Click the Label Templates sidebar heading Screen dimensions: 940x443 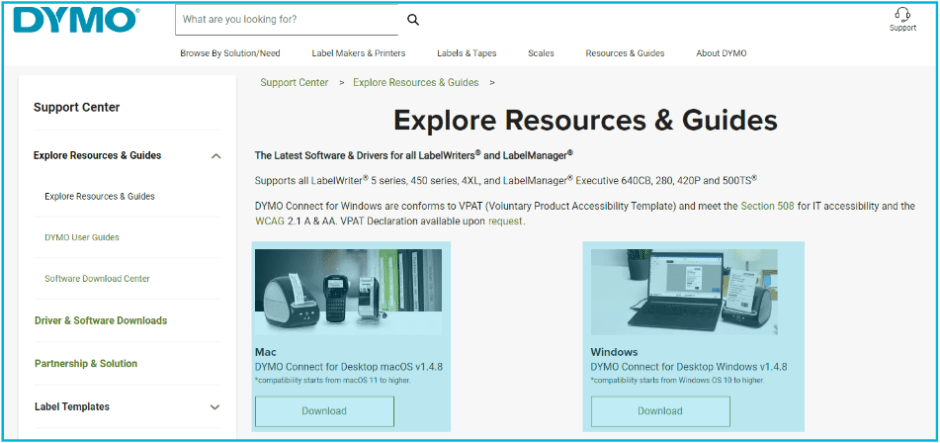(72, 407)
